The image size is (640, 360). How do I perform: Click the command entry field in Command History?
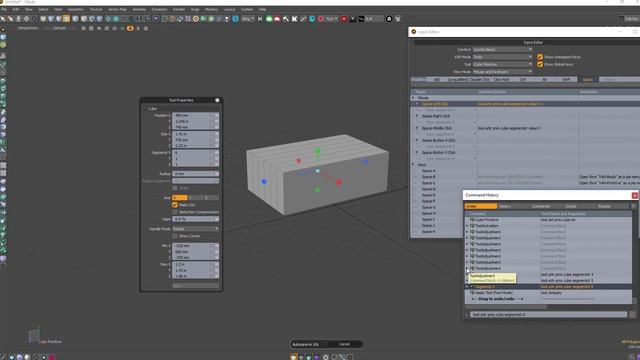coord(548,315)
